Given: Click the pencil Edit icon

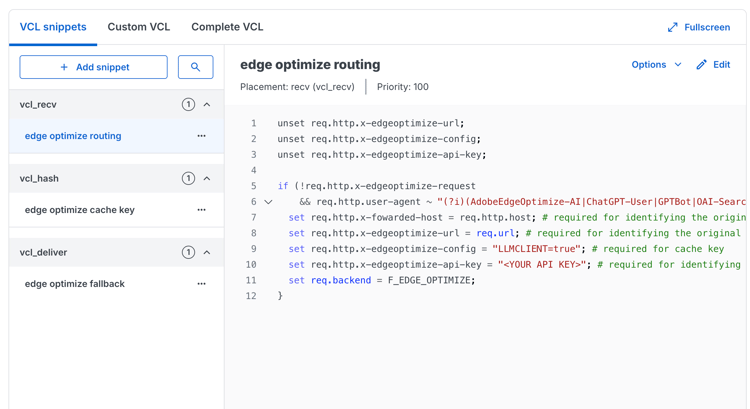Looking at the screenshot, I should (702, 65).
